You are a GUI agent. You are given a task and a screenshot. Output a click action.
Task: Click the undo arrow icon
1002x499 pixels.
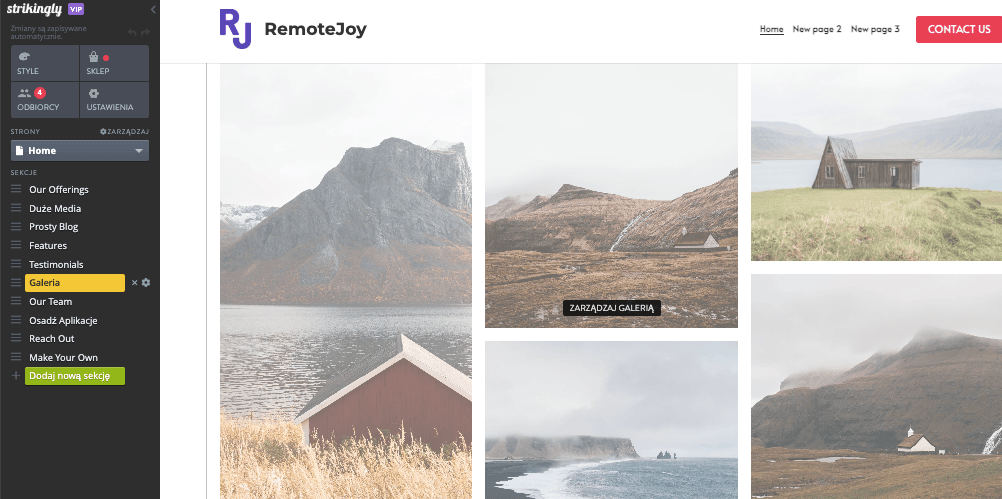point(132,33)
